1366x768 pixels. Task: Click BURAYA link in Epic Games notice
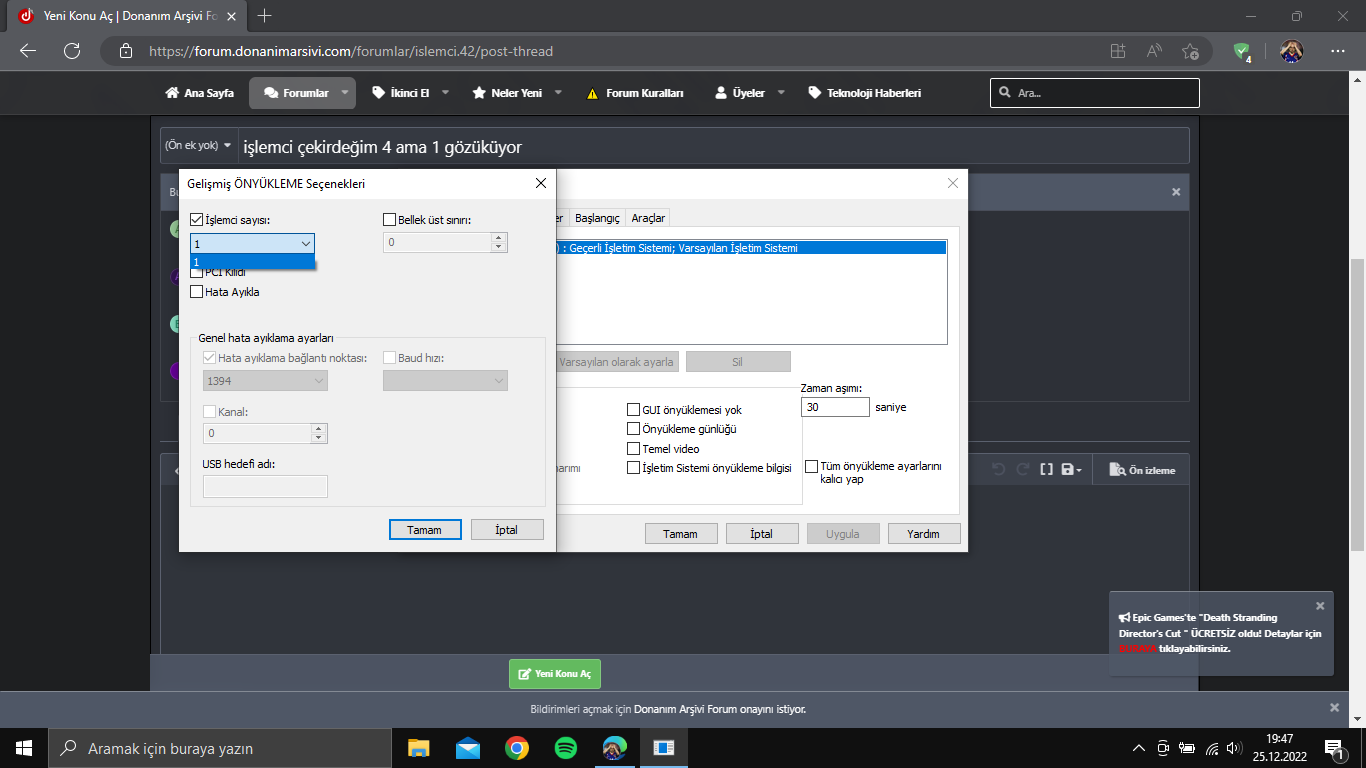tap(1137, 648)
